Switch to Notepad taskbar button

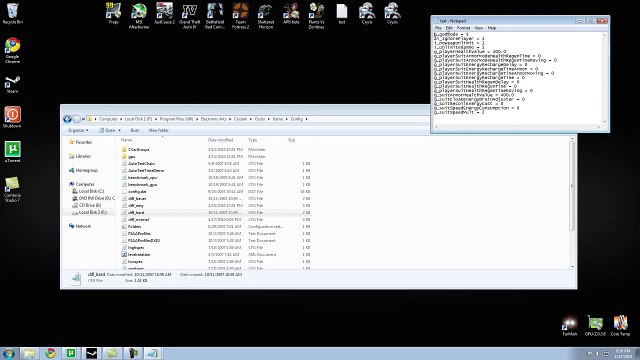click(x=153, y=353)
